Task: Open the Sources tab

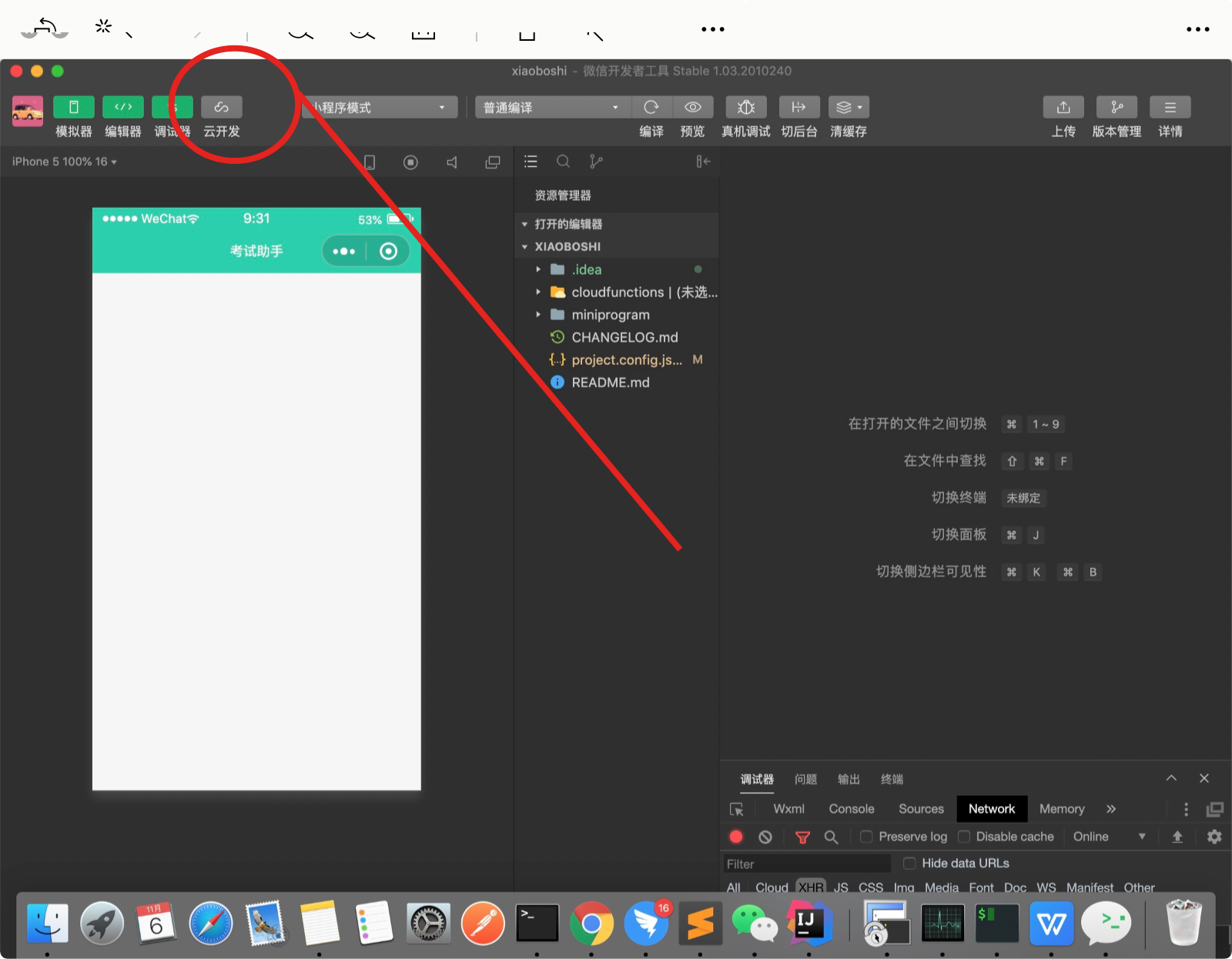Action: [921, 809]
